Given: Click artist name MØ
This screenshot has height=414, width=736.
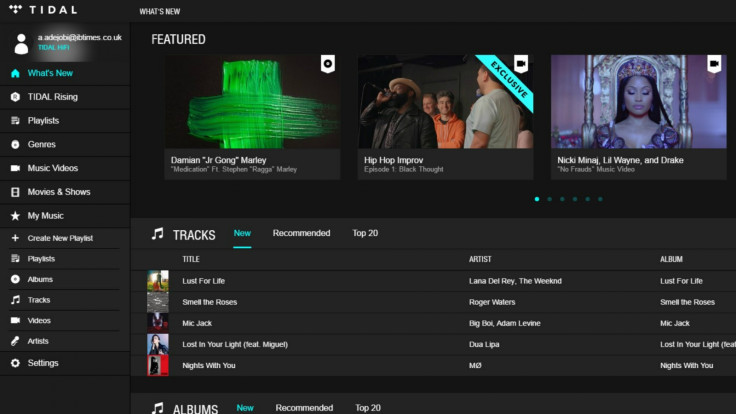Looking at the screenshot, I should [x=475, y=365].
